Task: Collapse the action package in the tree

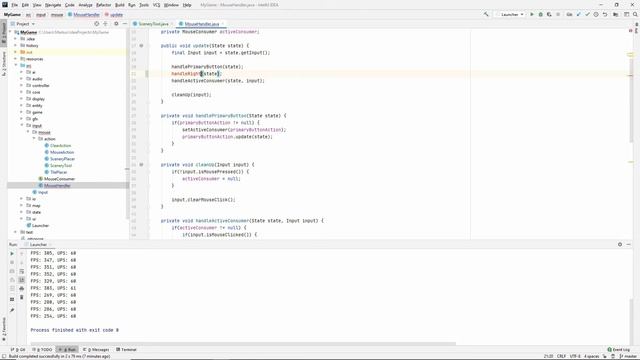Action: point(34,139)
